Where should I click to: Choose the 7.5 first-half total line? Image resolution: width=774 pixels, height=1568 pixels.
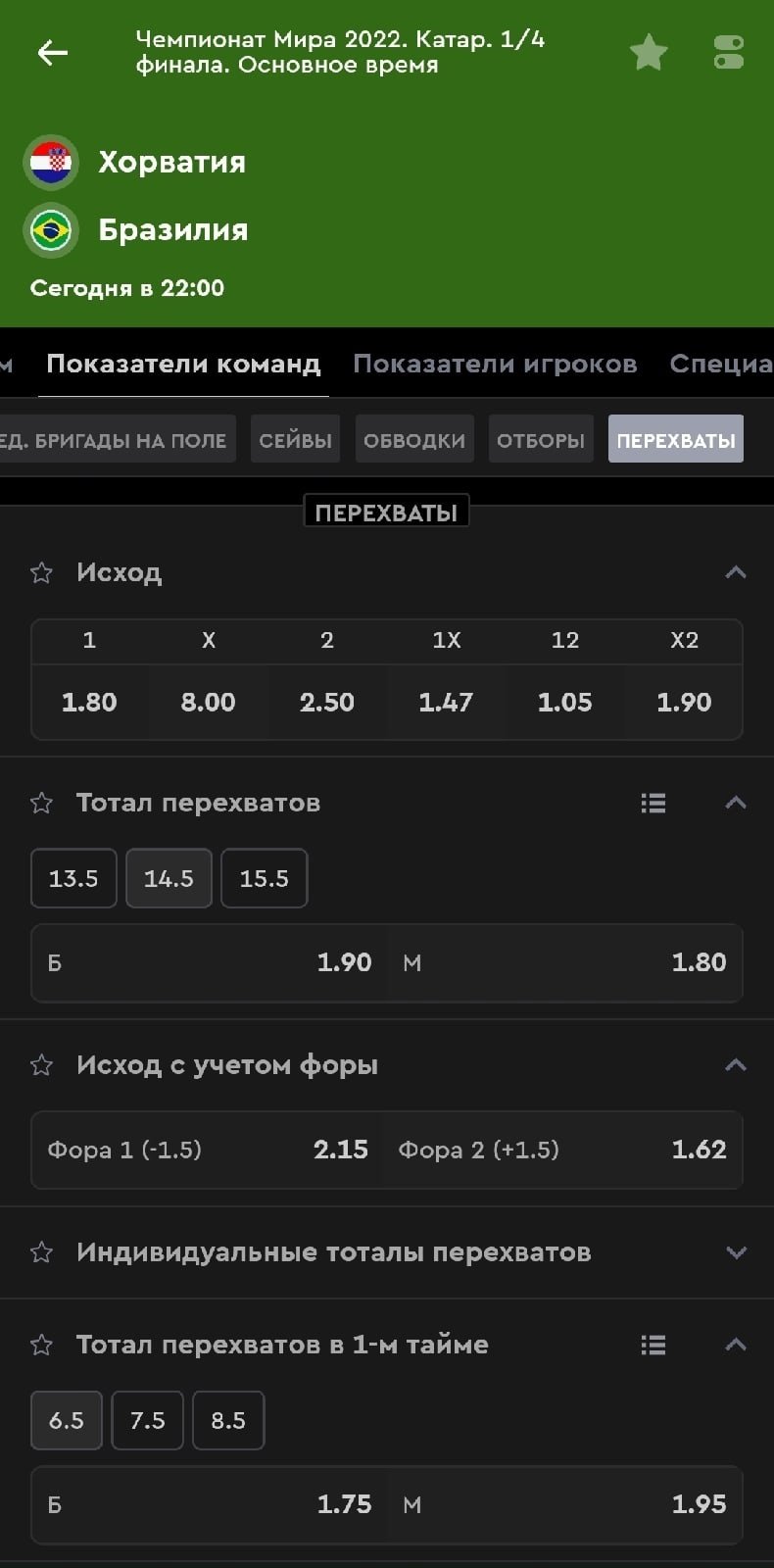tap(147, 1420)
